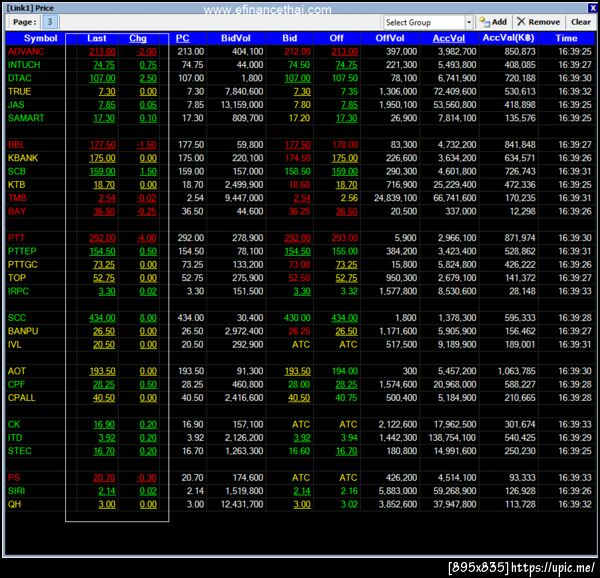
Task: Click the OffVol column header
Action: pos(390,38)
